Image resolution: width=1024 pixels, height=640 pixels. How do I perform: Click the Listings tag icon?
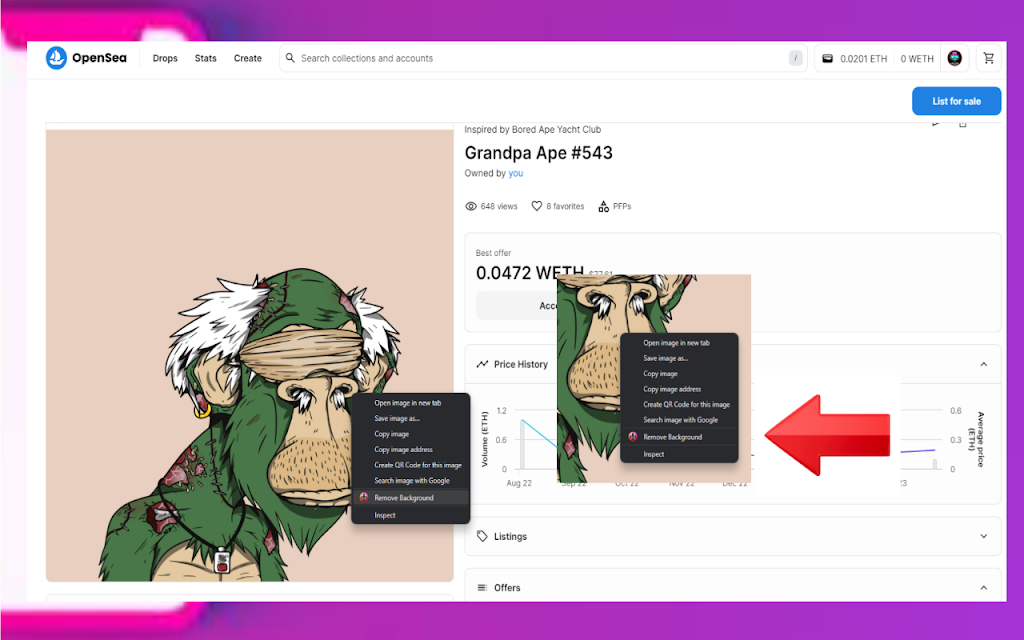tap(482, 536)
